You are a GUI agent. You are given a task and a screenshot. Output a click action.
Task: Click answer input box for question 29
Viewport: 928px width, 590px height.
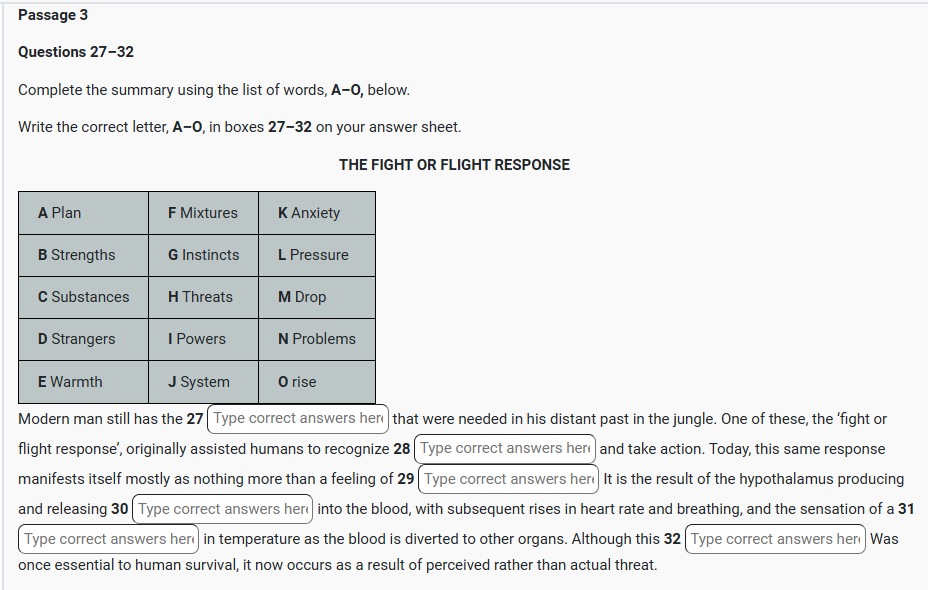coord(508,479)
